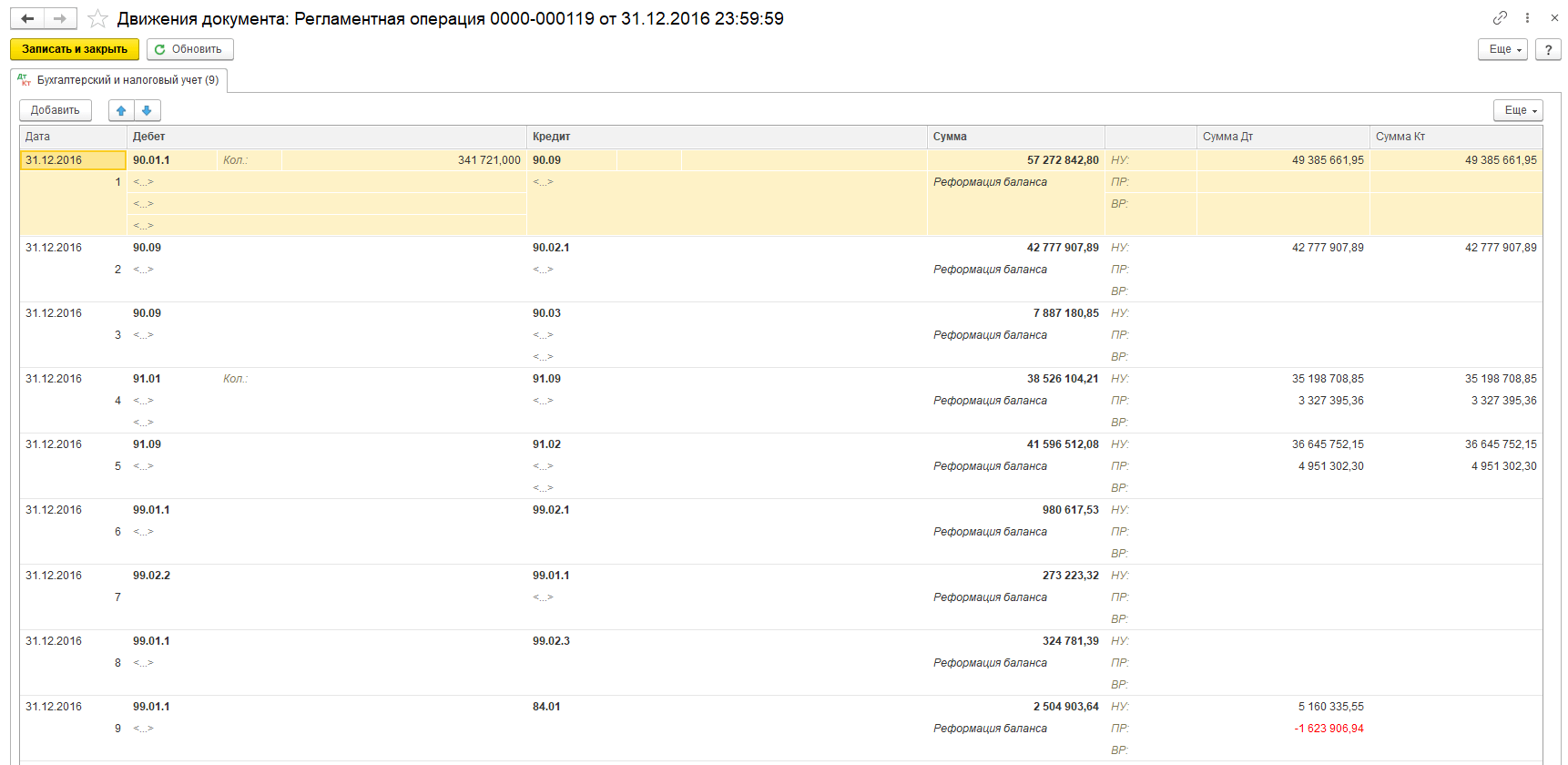Select debit account 91.01 in row 4
This screenshot has width=1568, height=765.
[x=148, y=379]
